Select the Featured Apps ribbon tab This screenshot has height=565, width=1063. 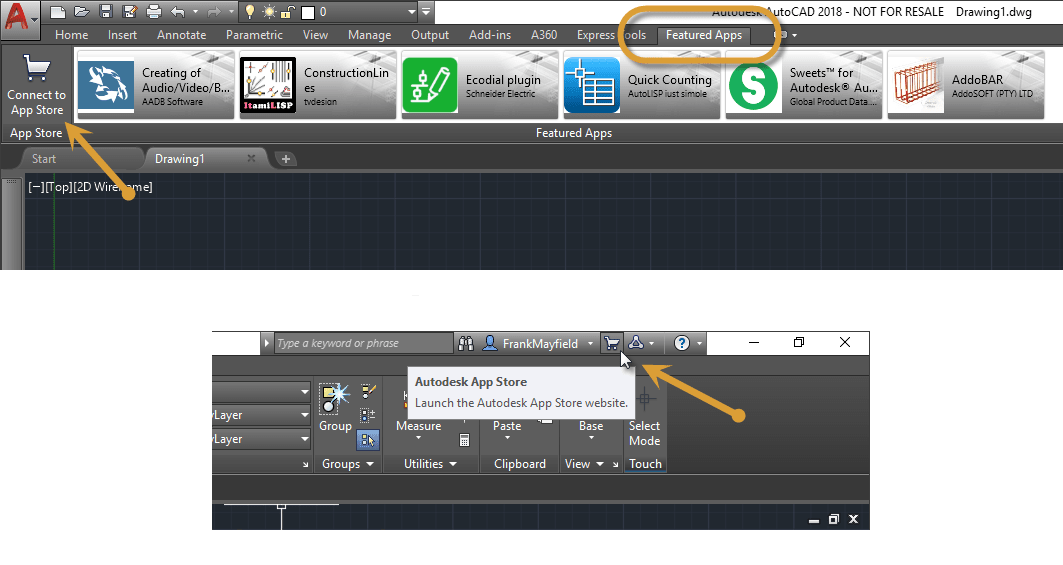click(704, 35)
